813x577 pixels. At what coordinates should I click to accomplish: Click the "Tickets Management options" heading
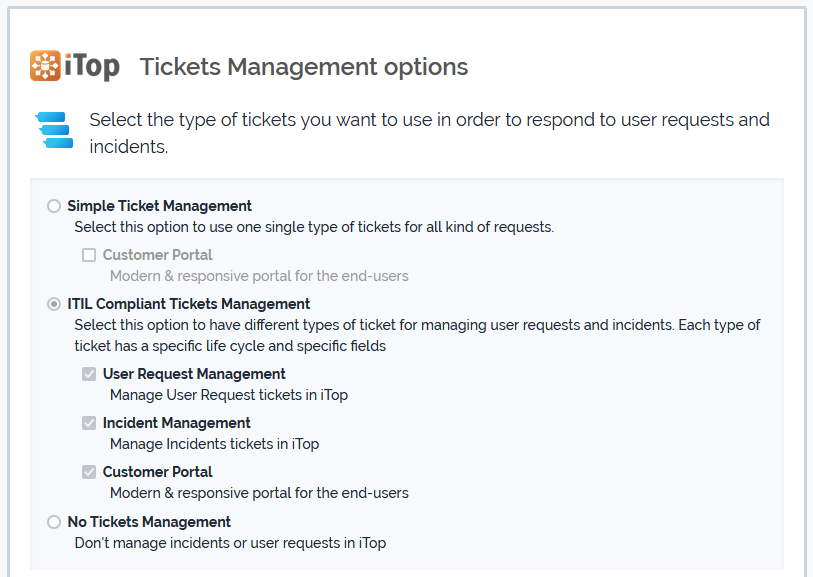click(x=304, y=67)
